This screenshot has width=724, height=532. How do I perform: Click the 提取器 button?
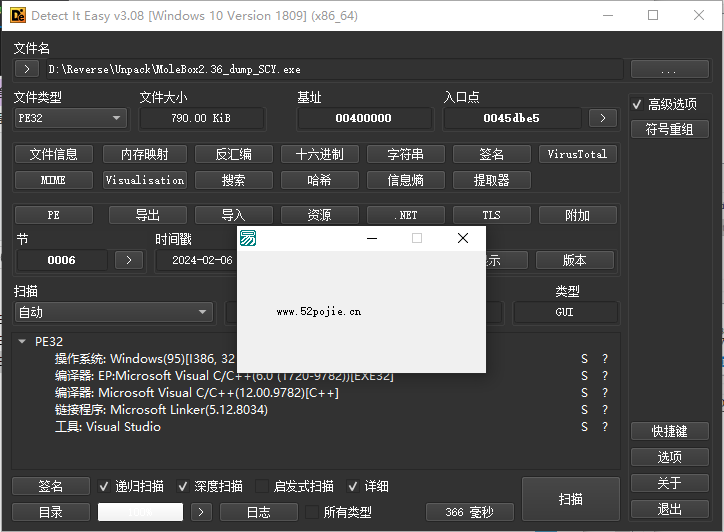[x=491, y=180]
